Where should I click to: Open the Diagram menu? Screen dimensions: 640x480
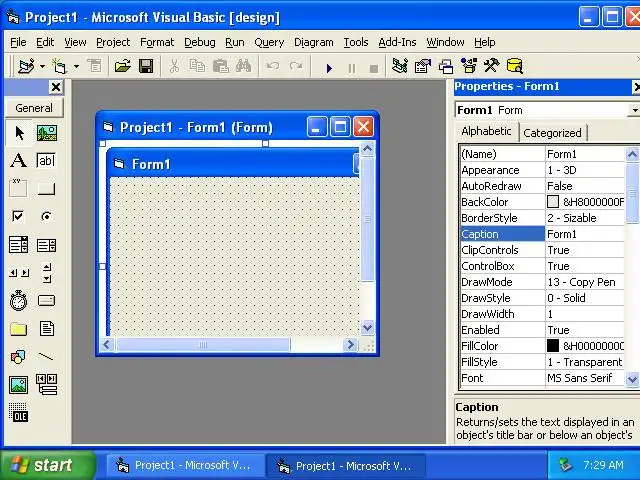[313, 42]
